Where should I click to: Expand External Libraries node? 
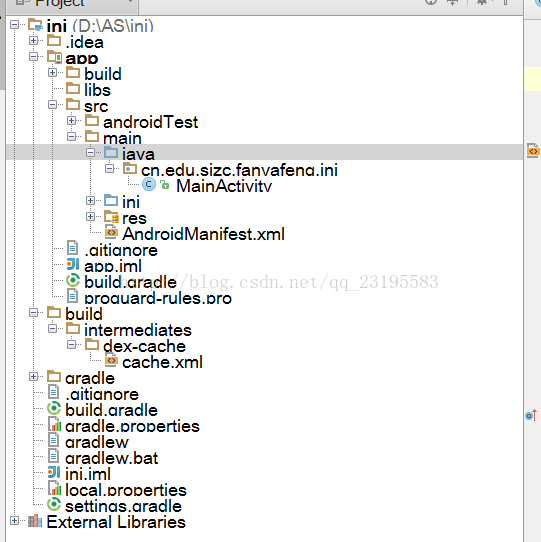(x=15, y=521)
